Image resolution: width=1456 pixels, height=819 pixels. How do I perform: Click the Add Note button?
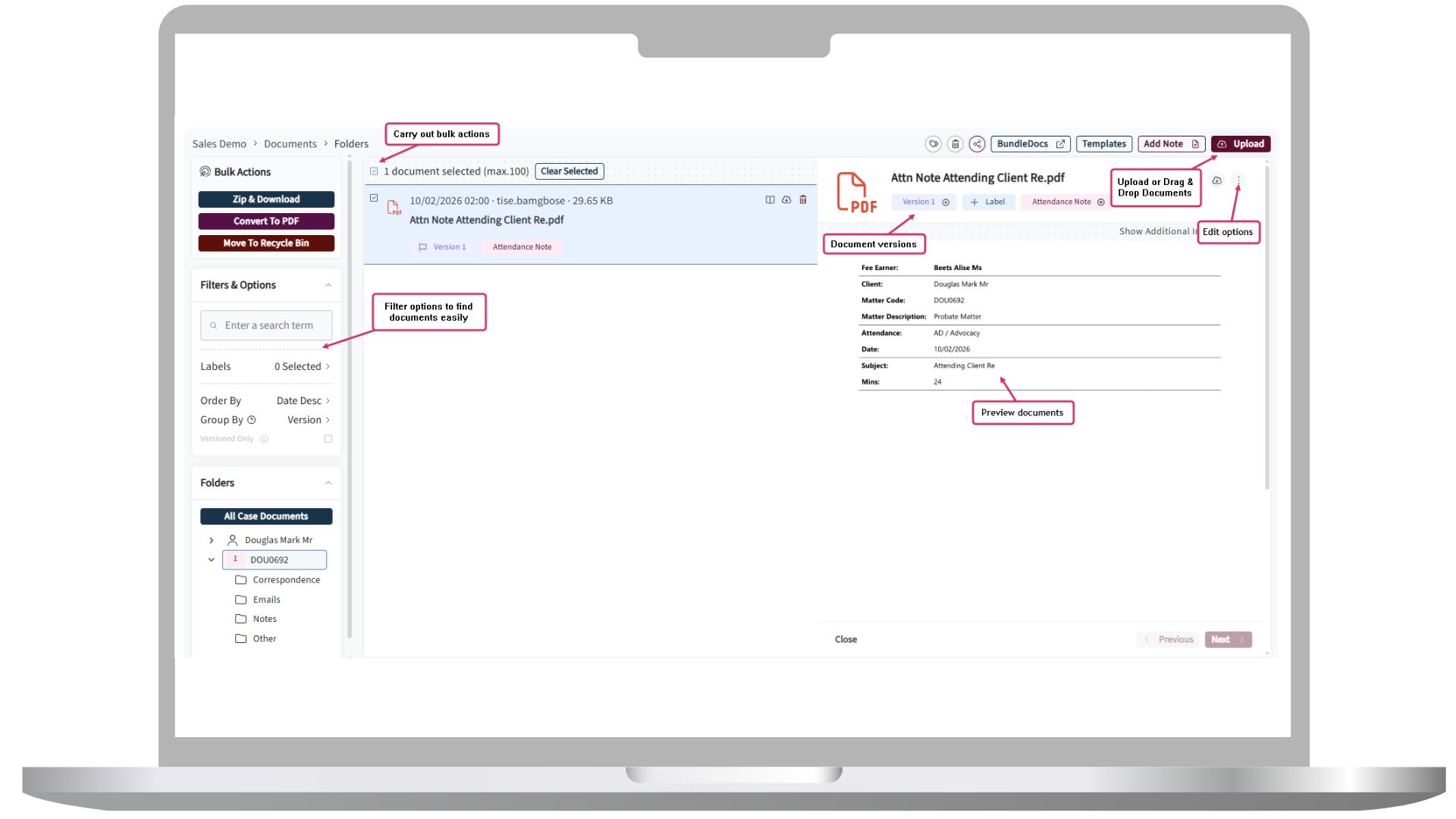coord(1171,144)
